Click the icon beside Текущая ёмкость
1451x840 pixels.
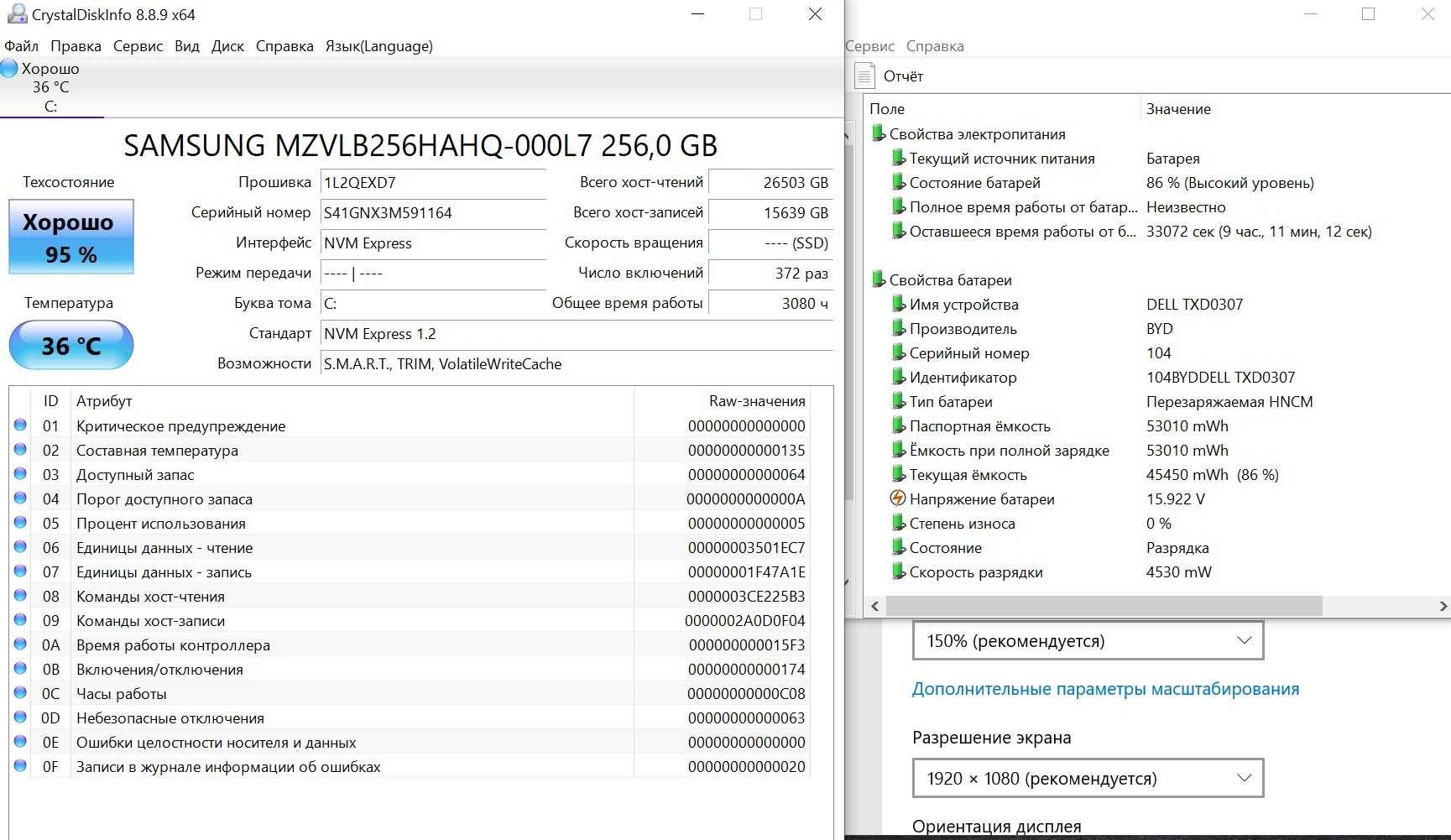pyautogui.click(x=898, y=474)
